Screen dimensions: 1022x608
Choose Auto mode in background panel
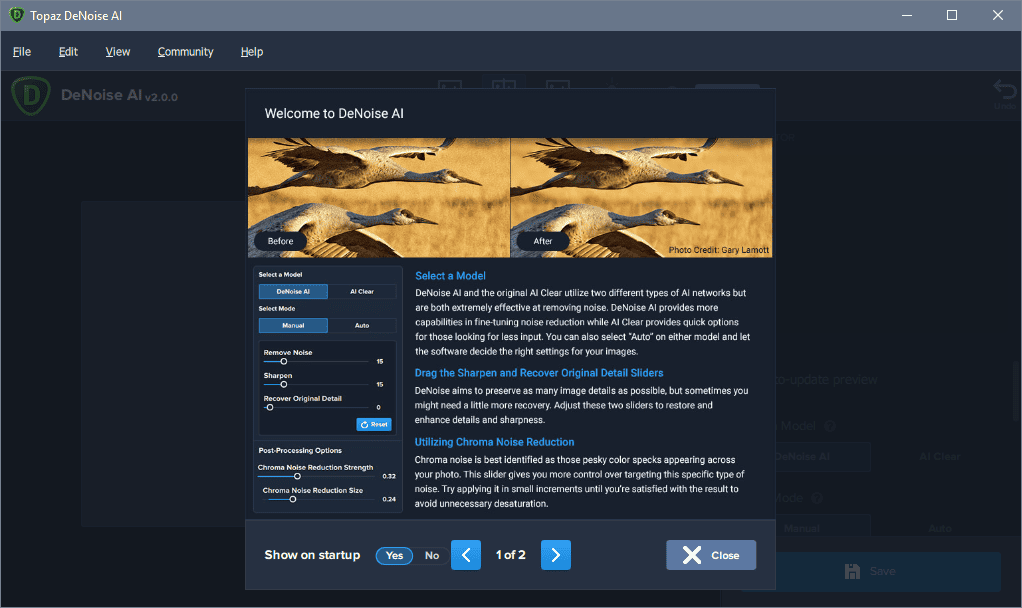939,528
